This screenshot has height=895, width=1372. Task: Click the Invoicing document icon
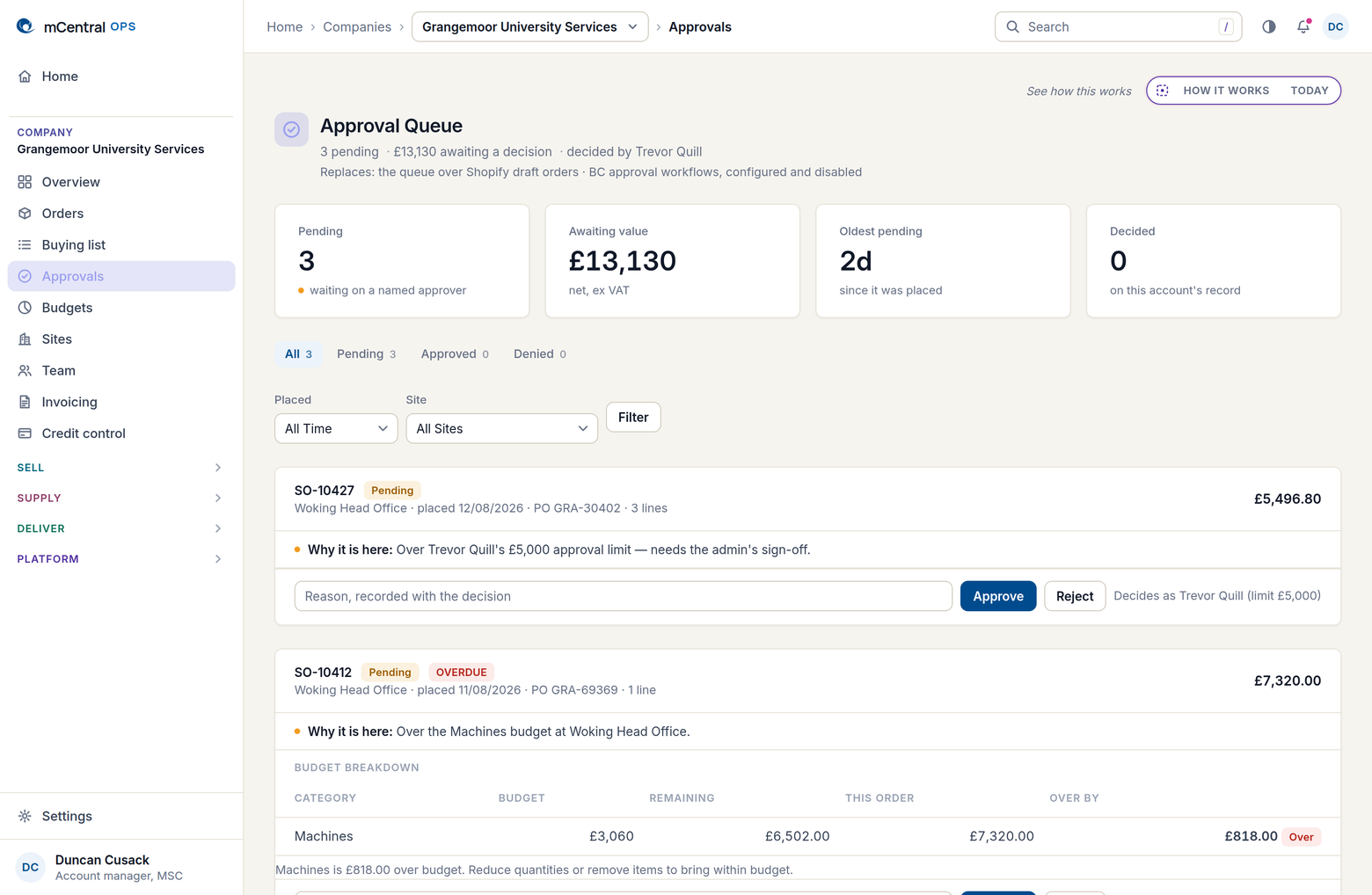(25, 402)
